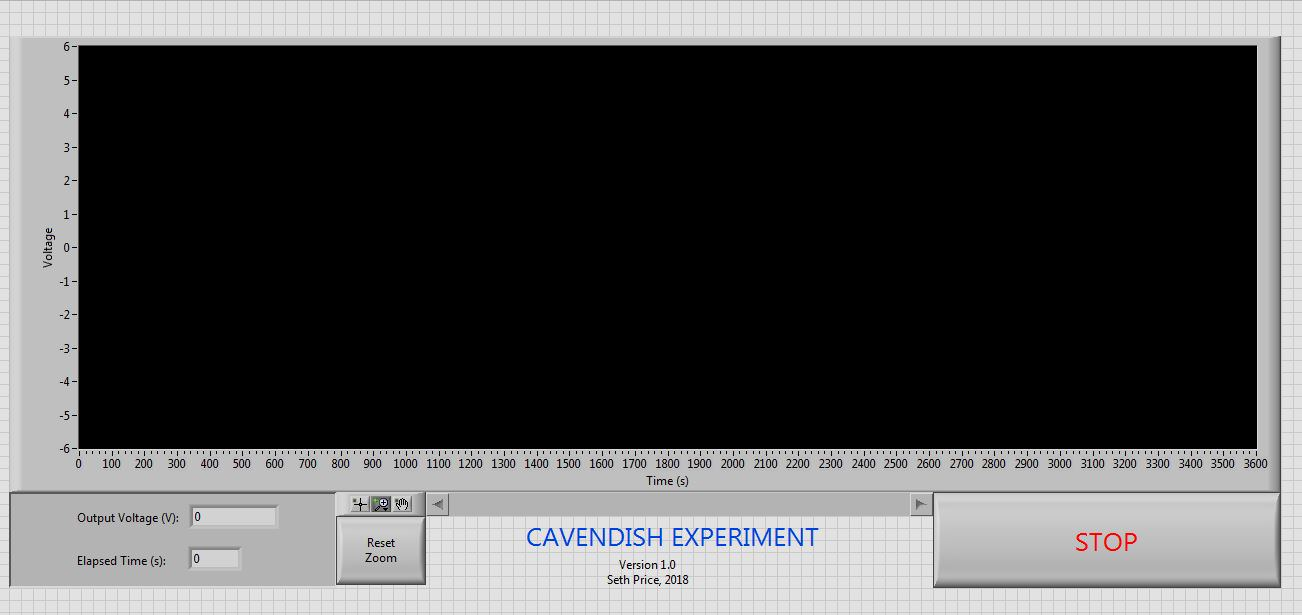Click the Time (s) x-axis label
Image resolution: width=1302 pixels, height=615 pixels.
pos(667,481)
